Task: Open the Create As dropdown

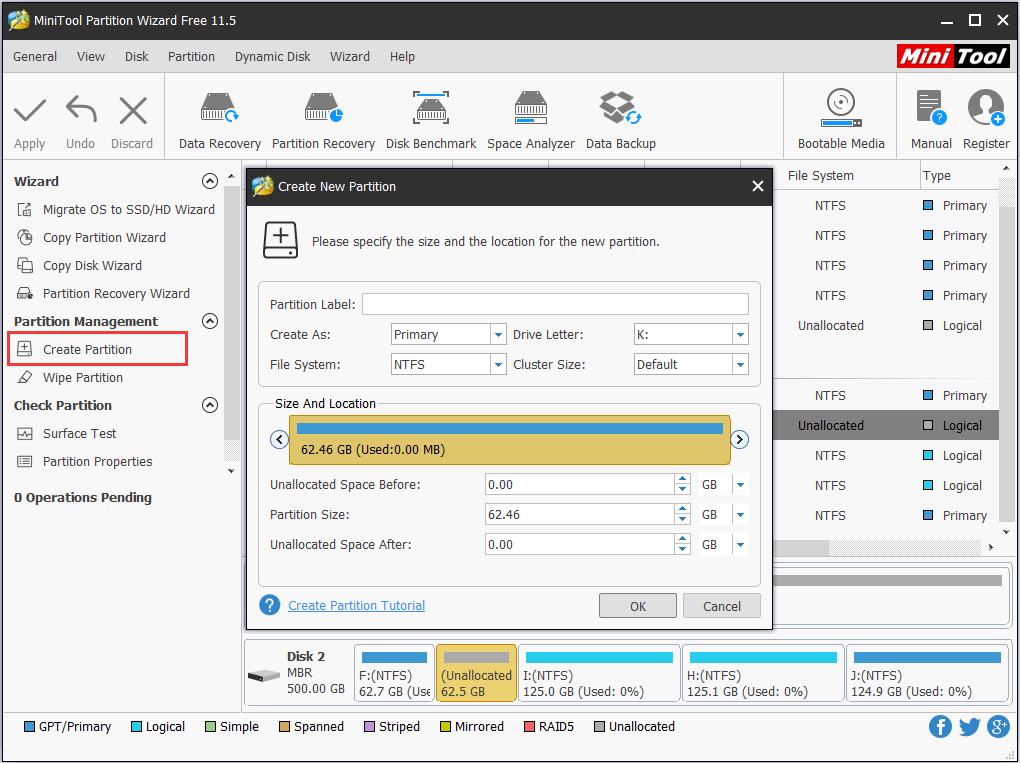Action: pyautogui.click(x=498, y=334)
